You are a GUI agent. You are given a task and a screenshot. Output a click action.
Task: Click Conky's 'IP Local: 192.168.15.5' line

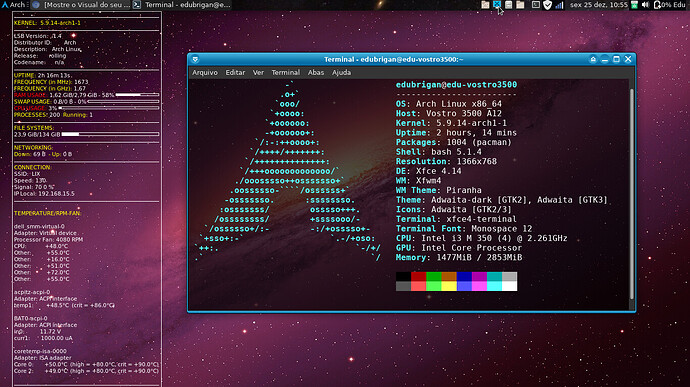pos(44,194)
